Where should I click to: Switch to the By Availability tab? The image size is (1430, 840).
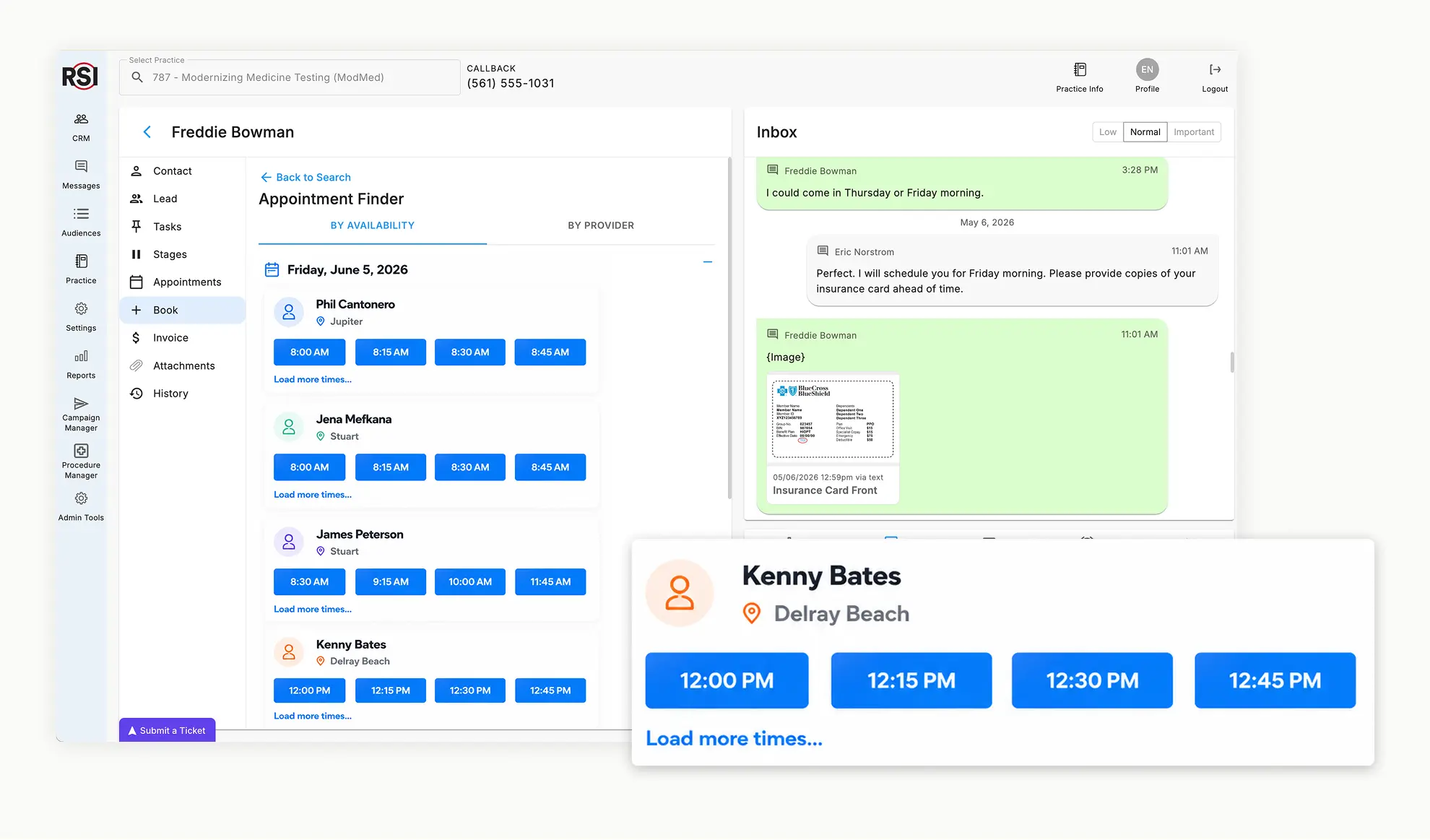click(373, 225)
